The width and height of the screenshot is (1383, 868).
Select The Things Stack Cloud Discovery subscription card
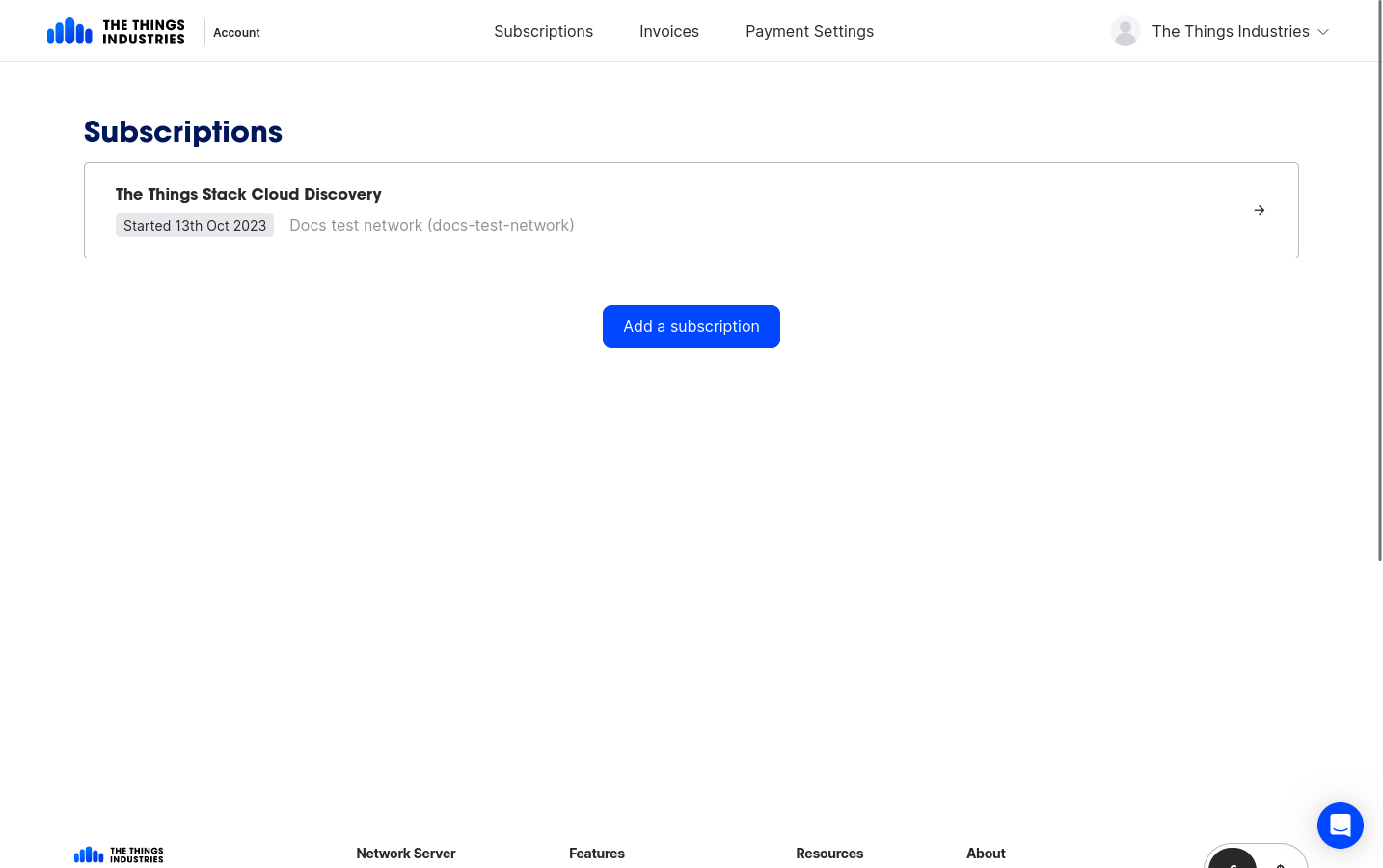tap(691, 210)
